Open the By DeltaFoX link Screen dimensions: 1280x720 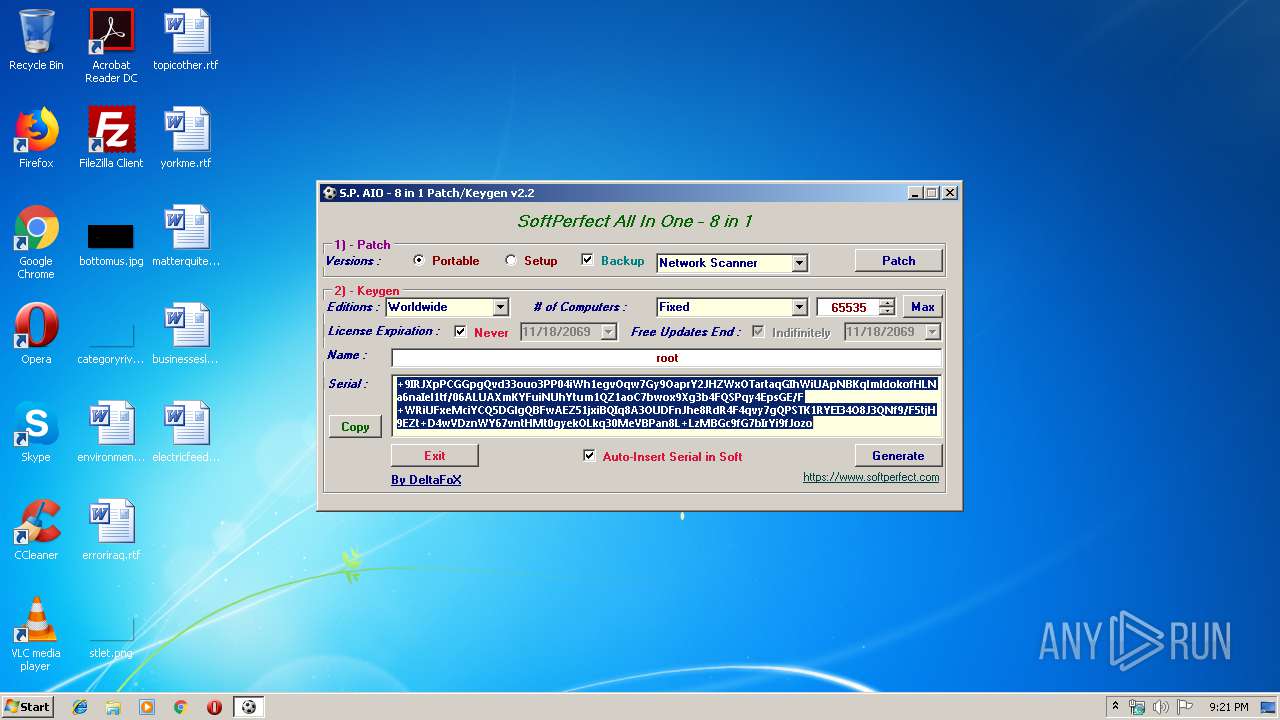(x=426, y=480)
